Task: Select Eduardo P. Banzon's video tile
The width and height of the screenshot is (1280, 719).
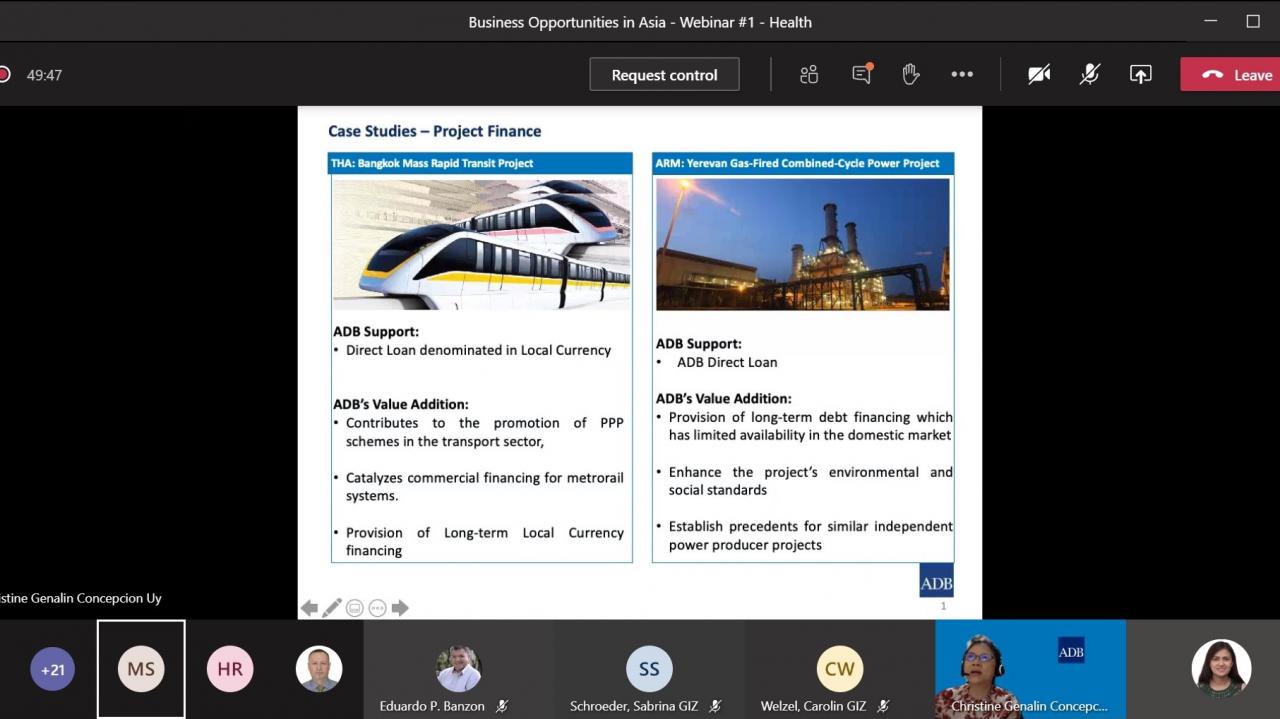Action: pyautogui.click(x=459, y=669)
